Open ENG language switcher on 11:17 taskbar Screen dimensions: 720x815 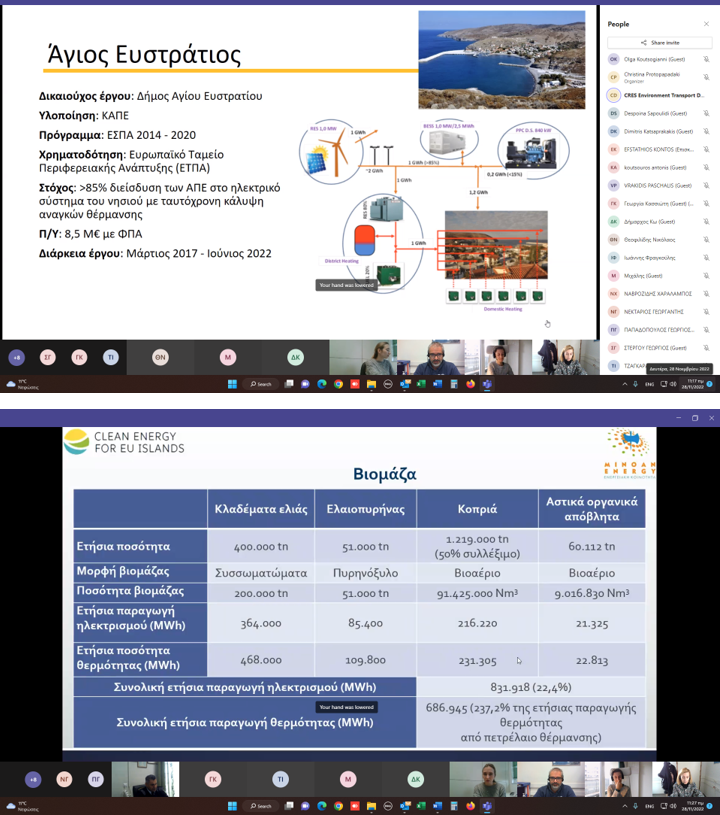coord(649,384)
